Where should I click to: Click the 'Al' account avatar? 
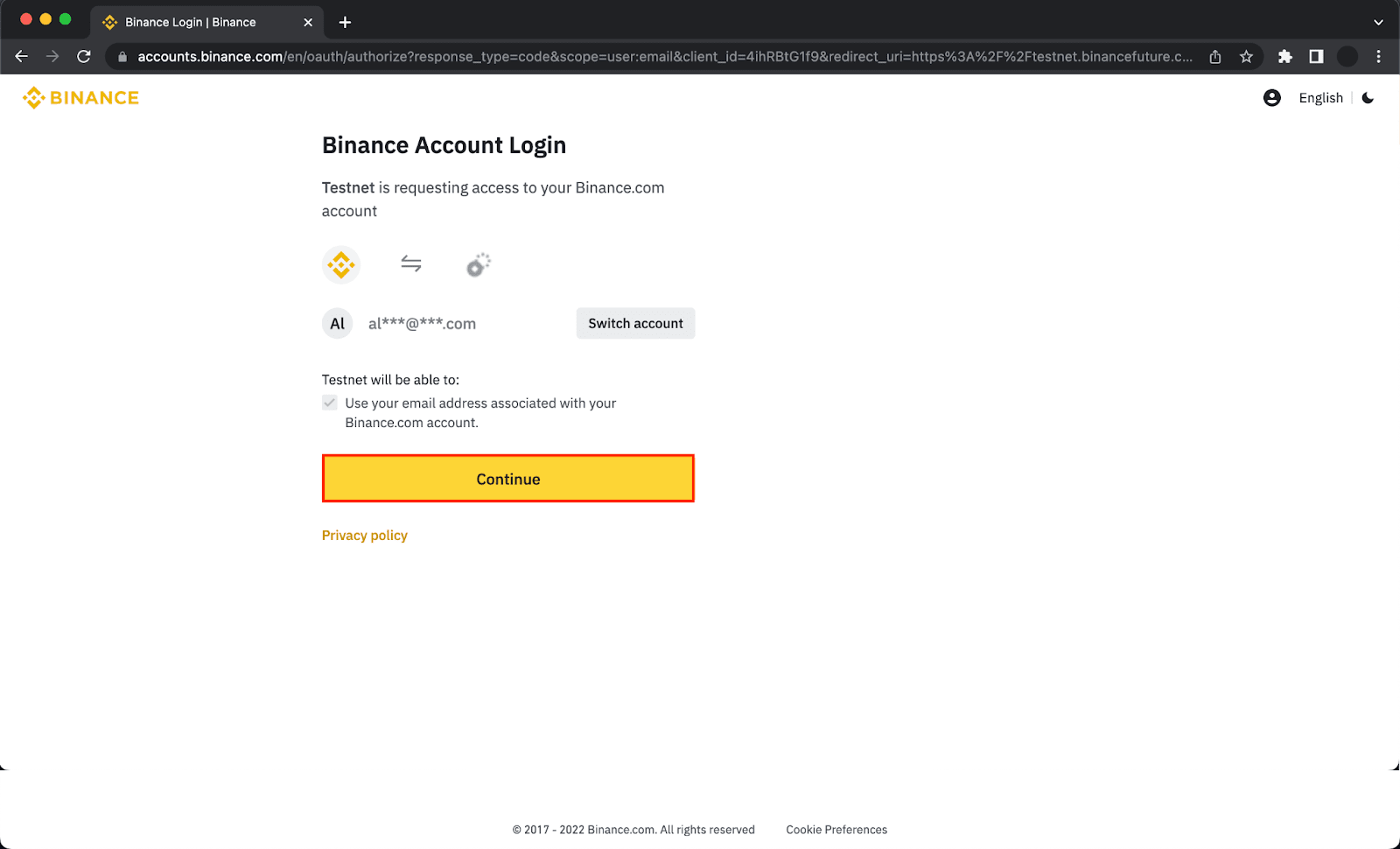(338, 324)
